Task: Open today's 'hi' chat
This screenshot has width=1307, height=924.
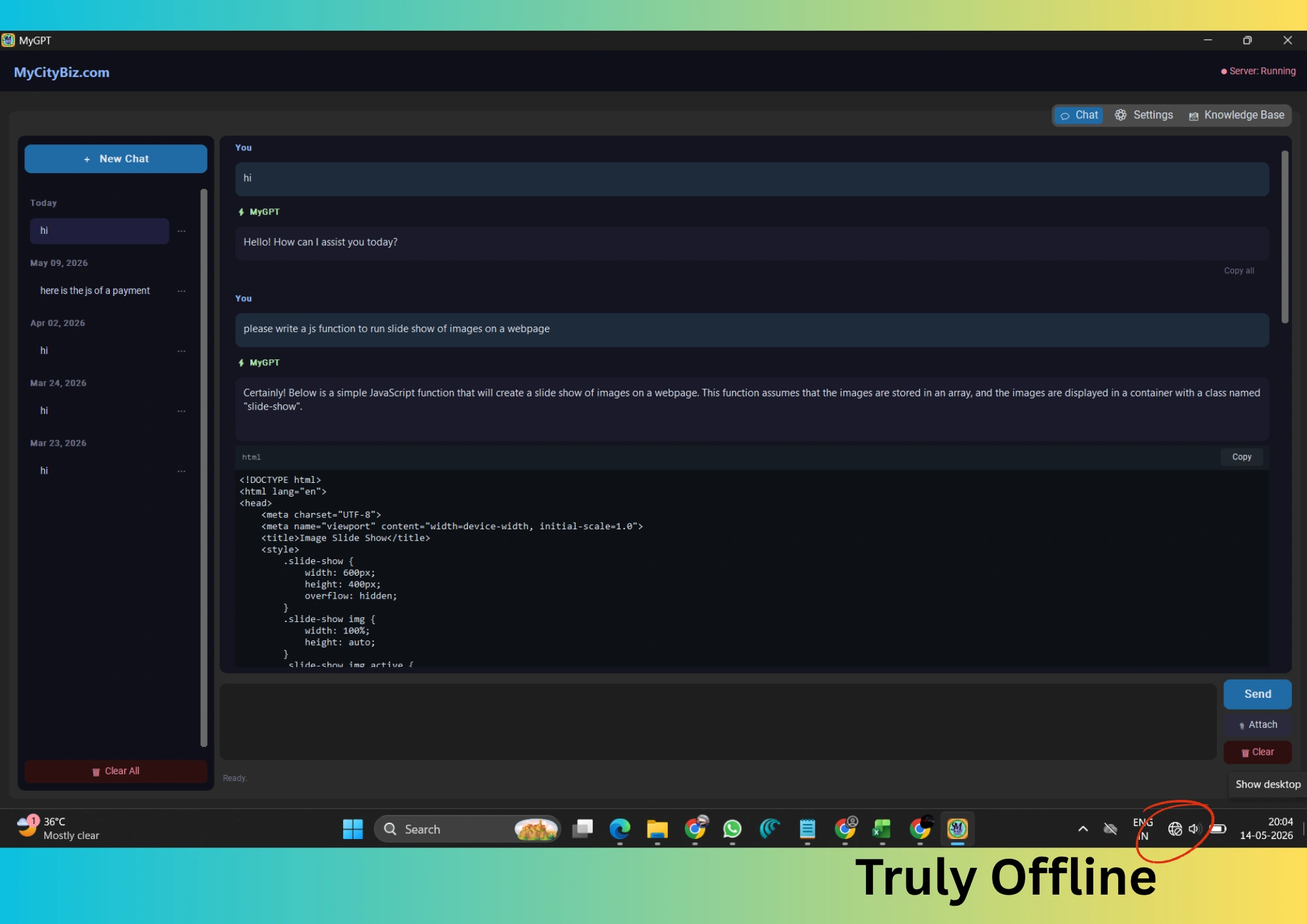Action: tap(99, 231)
